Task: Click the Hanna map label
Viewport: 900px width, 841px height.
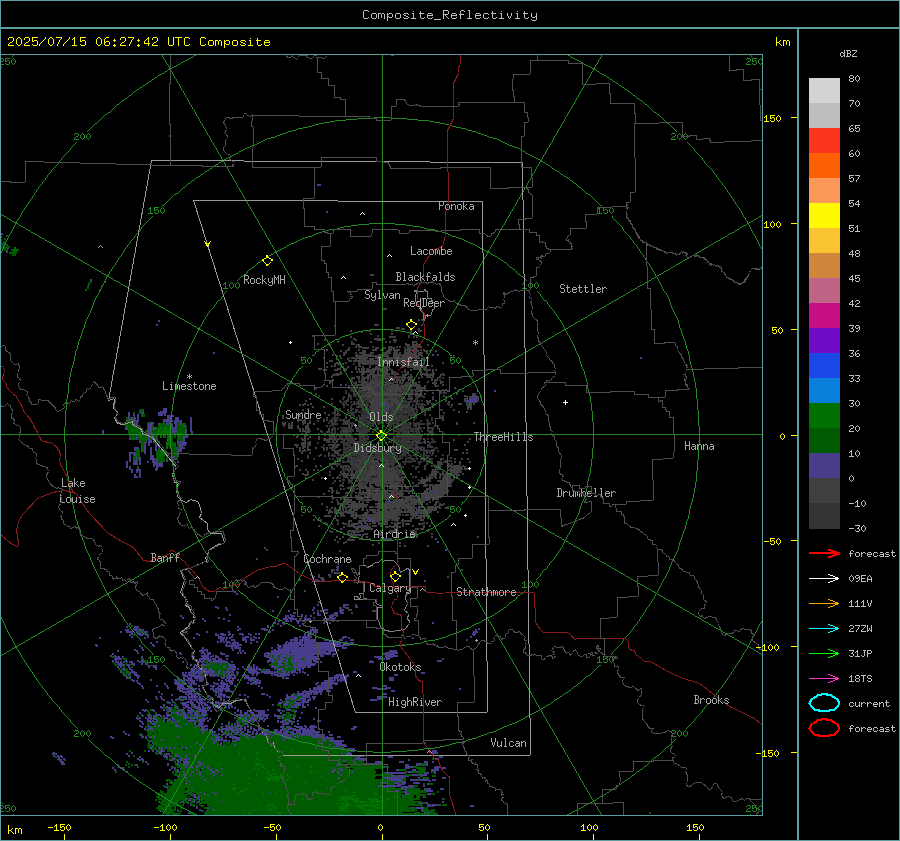Action: click(699, 446)
